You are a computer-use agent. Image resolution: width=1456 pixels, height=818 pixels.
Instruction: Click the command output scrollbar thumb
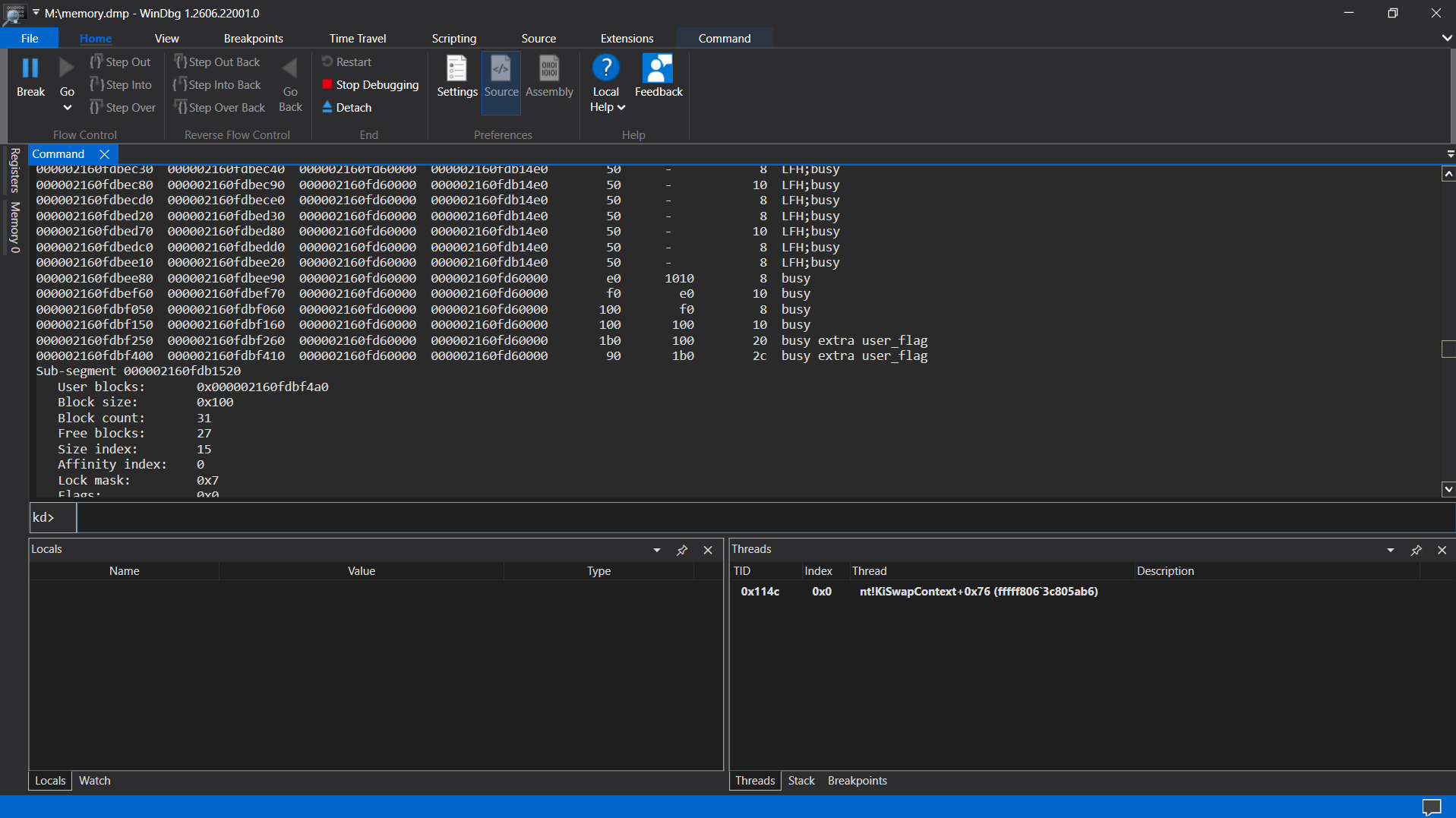1448,349
